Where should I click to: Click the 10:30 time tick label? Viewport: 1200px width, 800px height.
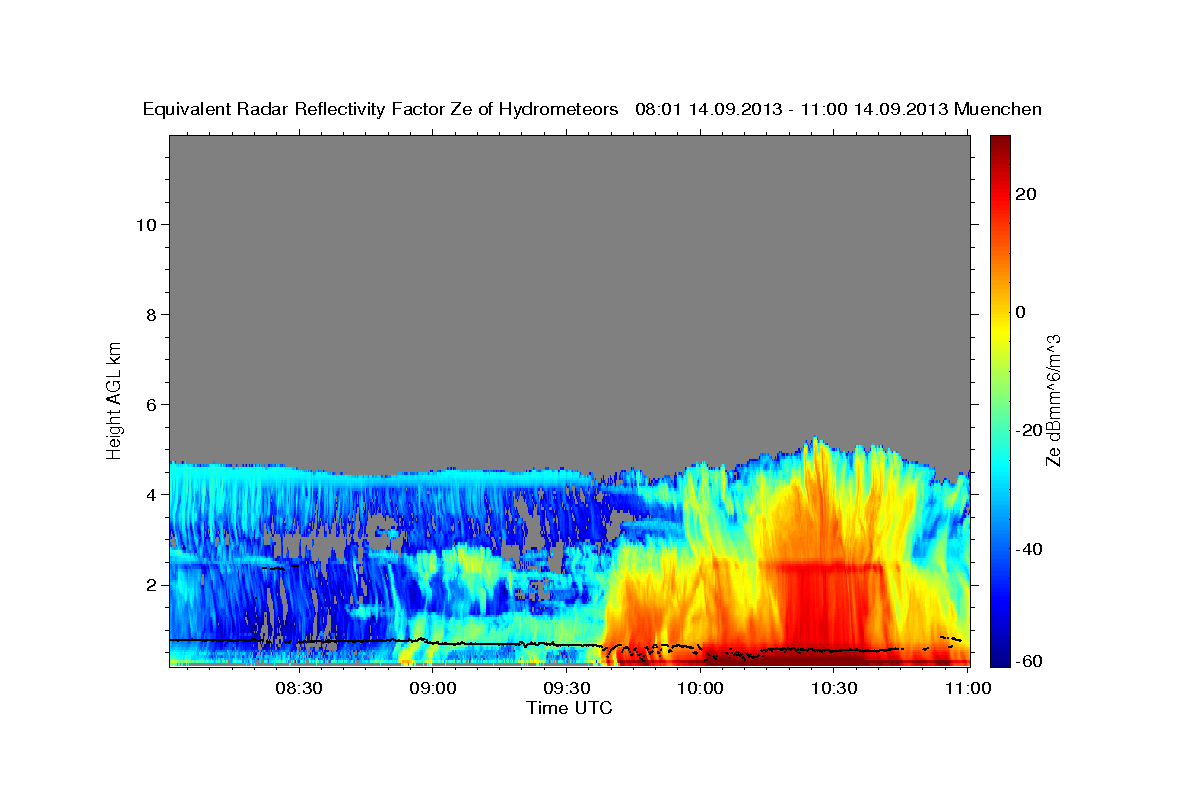(x=835, y=688)
